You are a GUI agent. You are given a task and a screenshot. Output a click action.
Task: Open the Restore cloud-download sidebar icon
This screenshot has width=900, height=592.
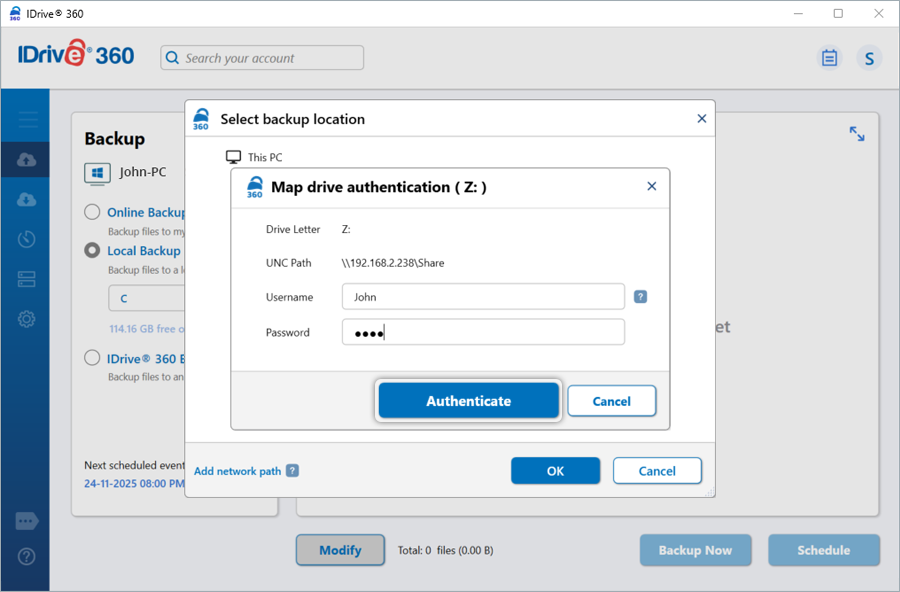(26, 199)
